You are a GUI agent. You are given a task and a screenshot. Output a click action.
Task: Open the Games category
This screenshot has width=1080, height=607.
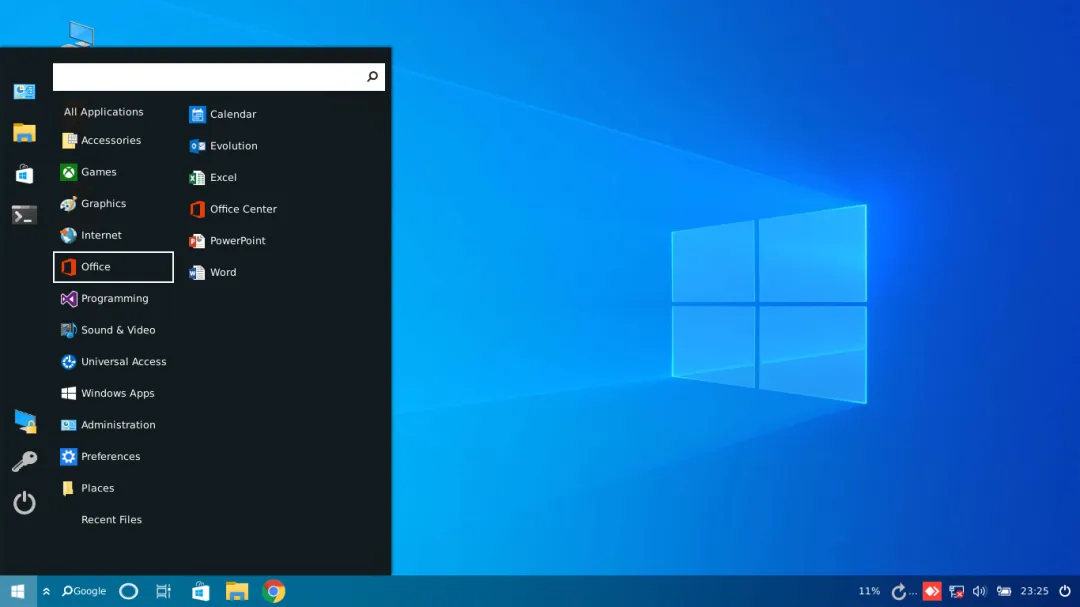click(113, 172)
